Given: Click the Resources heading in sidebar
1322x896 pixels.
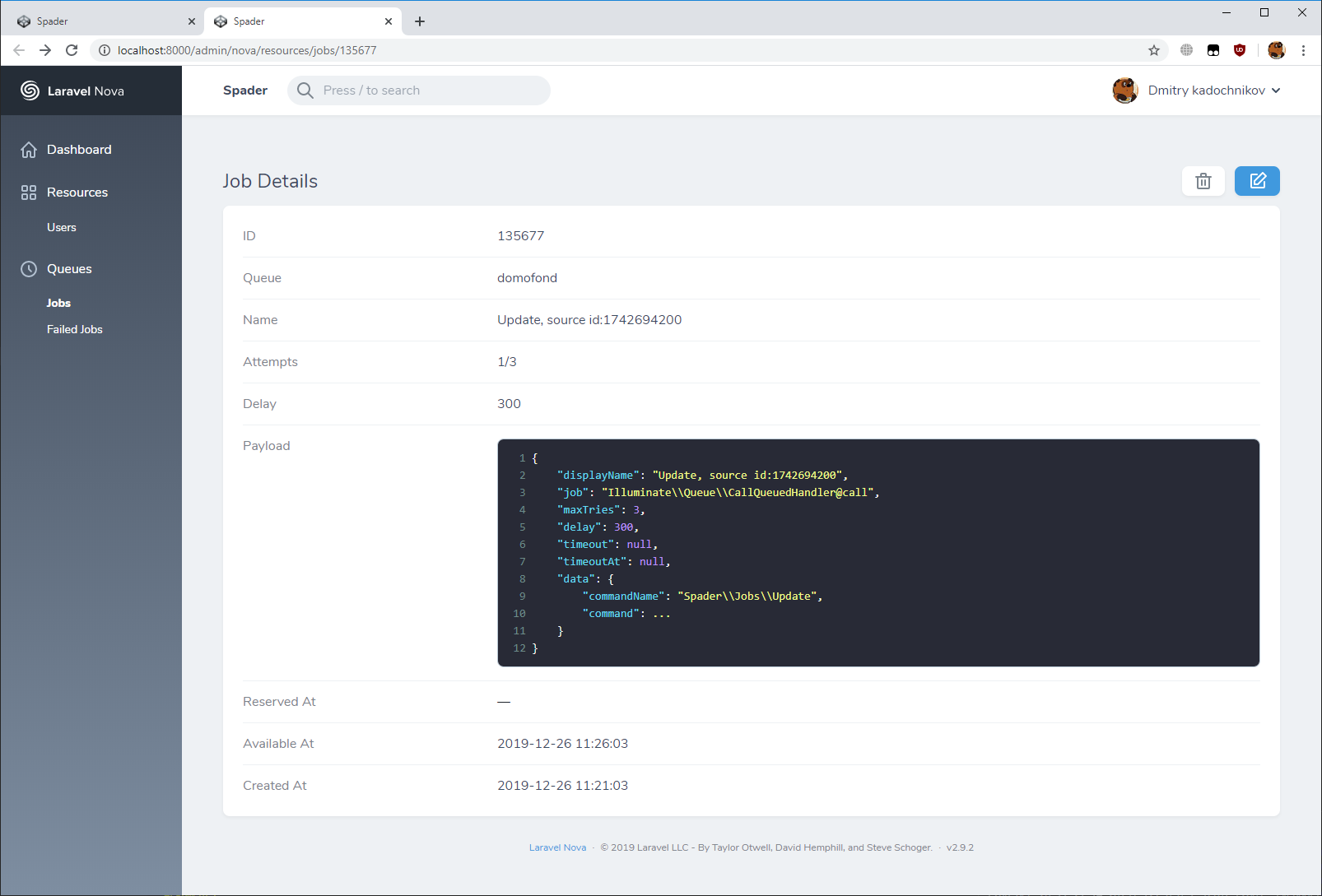Looking at the screenshot, I should tap(77, 193).
